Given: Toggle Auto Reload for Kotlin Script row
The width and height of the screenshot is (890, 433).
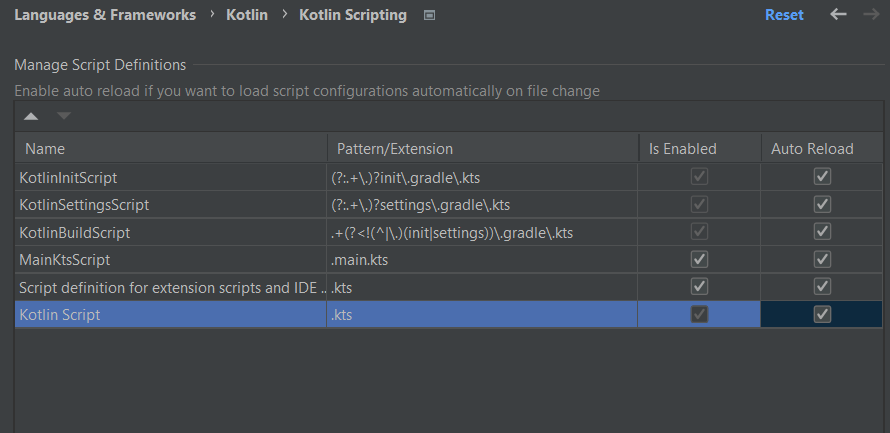Looking at the screenshot, I should click(822, 315).
